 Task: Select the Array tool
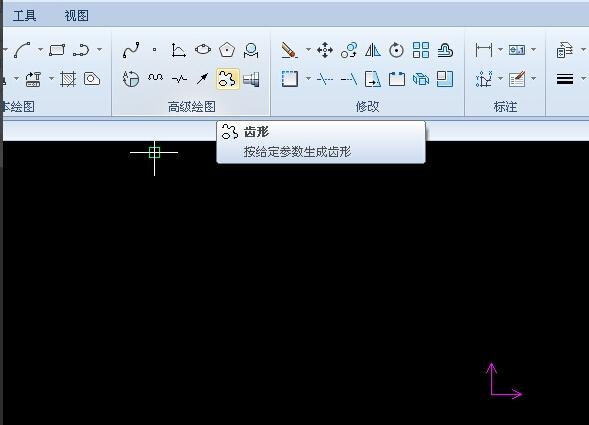[x=421, y=50]
